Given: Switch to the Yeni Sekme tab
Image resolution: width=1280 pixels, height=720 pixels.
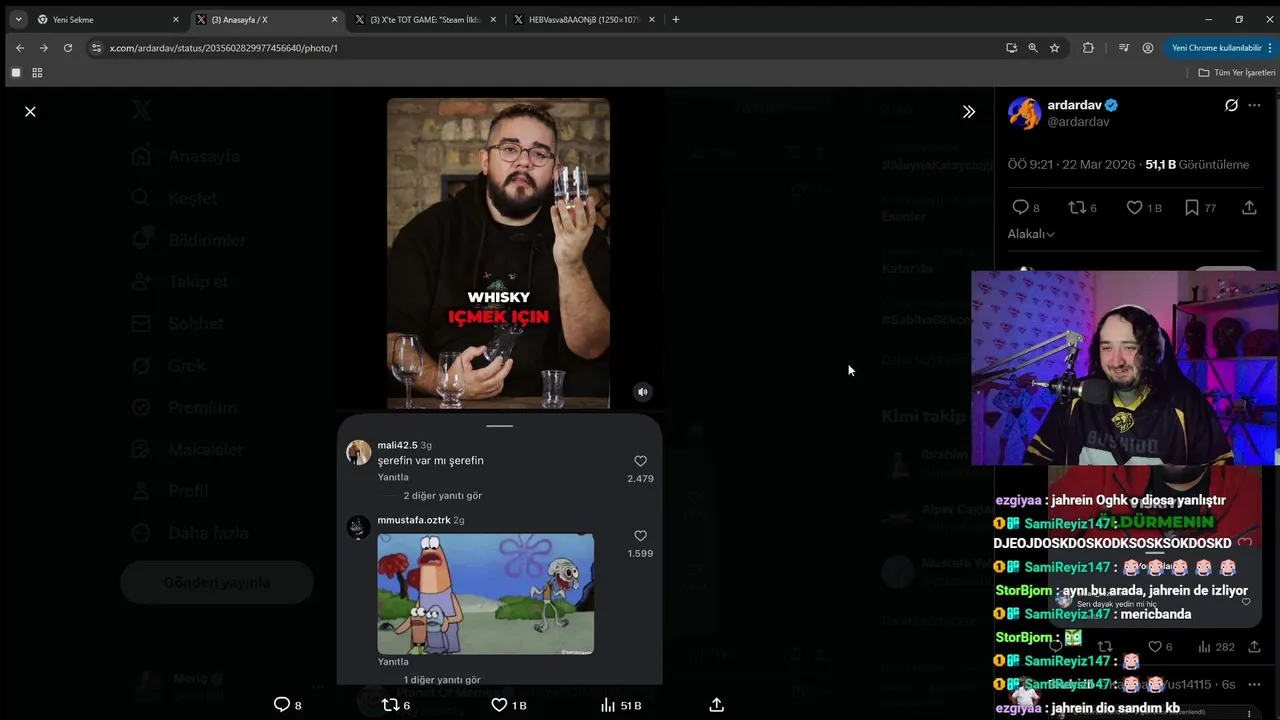Looking at the screenshot, I should tap(108, 19).
